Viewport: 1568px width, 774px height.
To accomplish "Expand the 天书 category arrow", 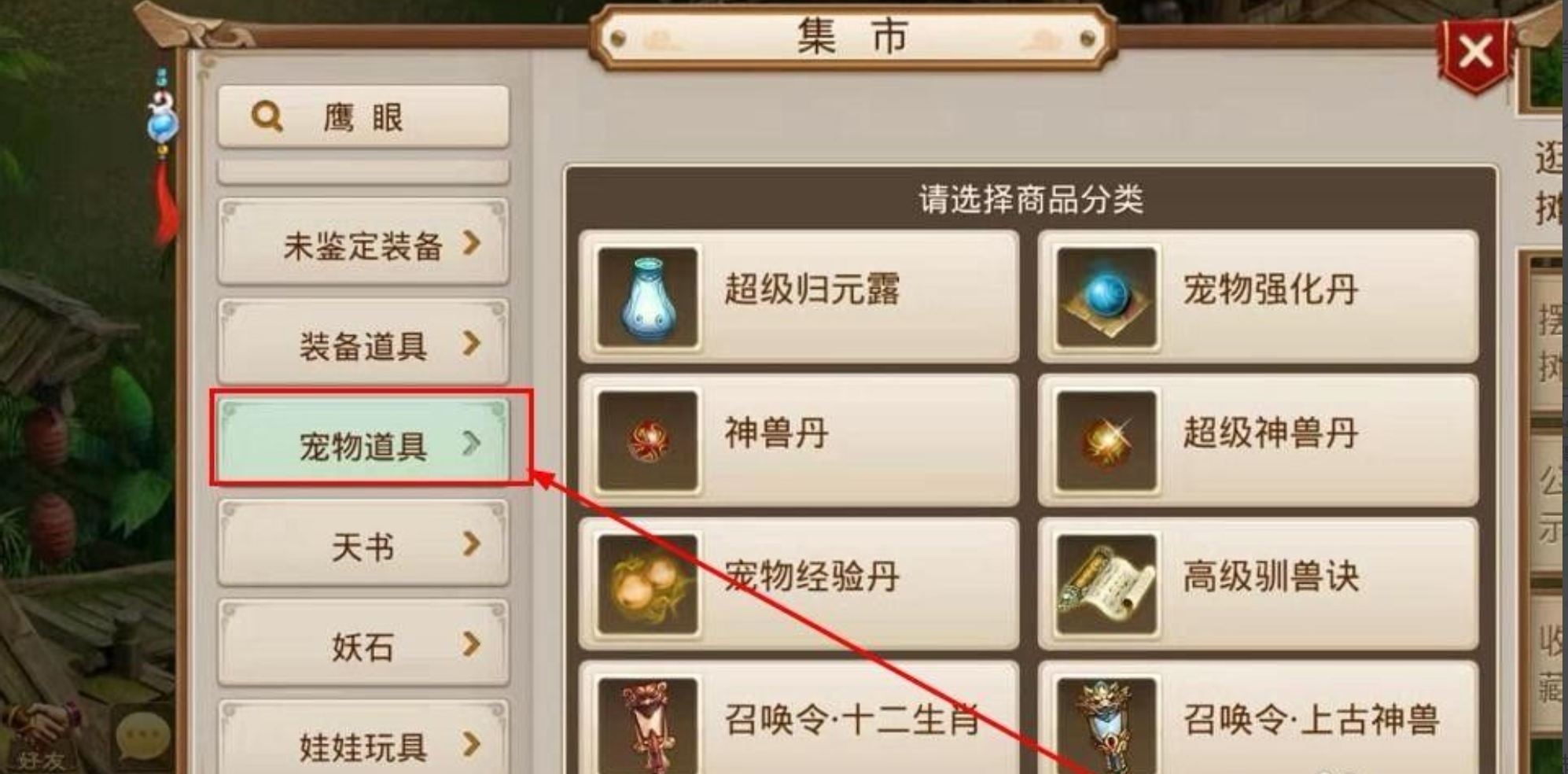I will [x=471, y=544].
